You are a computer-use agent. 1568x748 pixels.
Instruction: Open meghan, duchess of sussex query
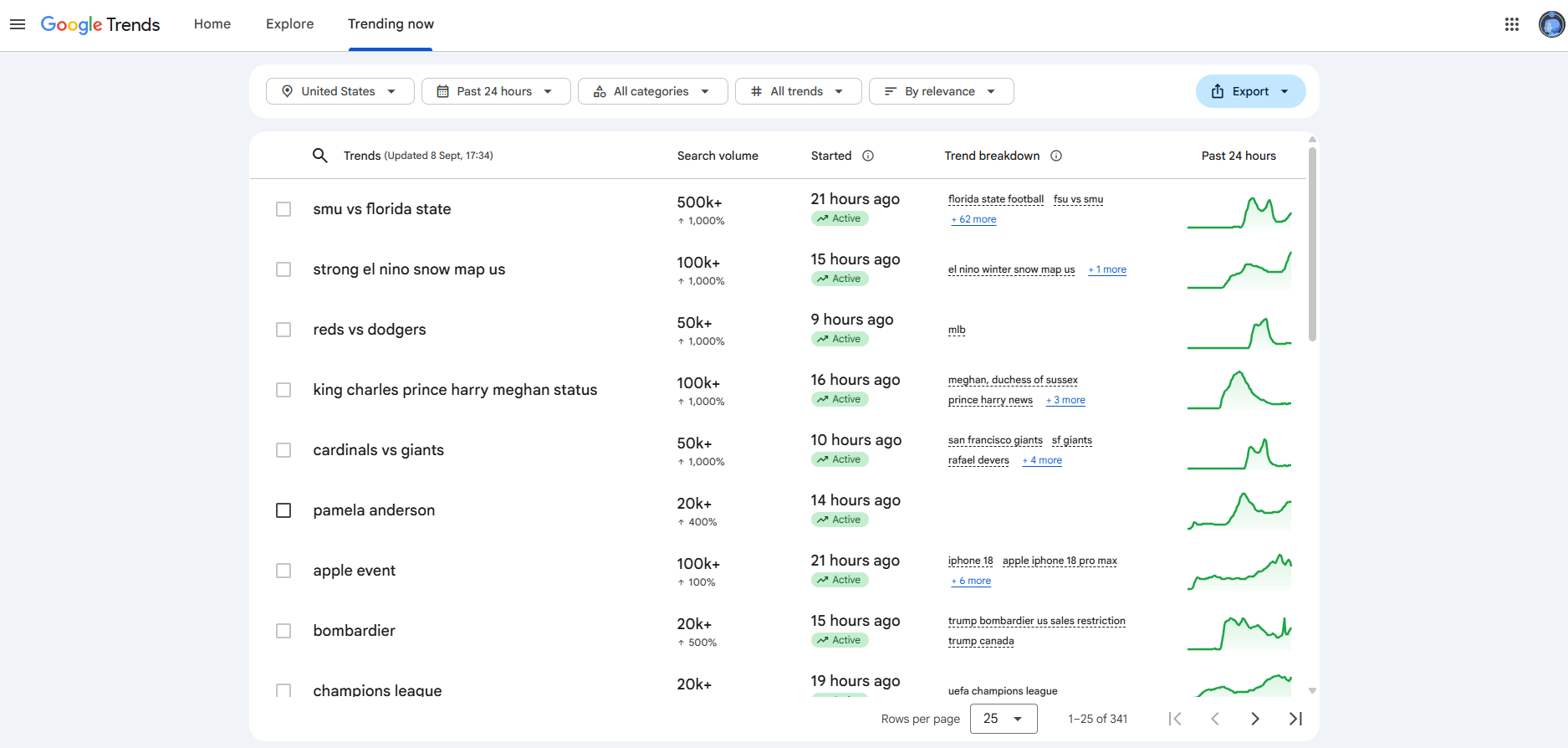1013,380
